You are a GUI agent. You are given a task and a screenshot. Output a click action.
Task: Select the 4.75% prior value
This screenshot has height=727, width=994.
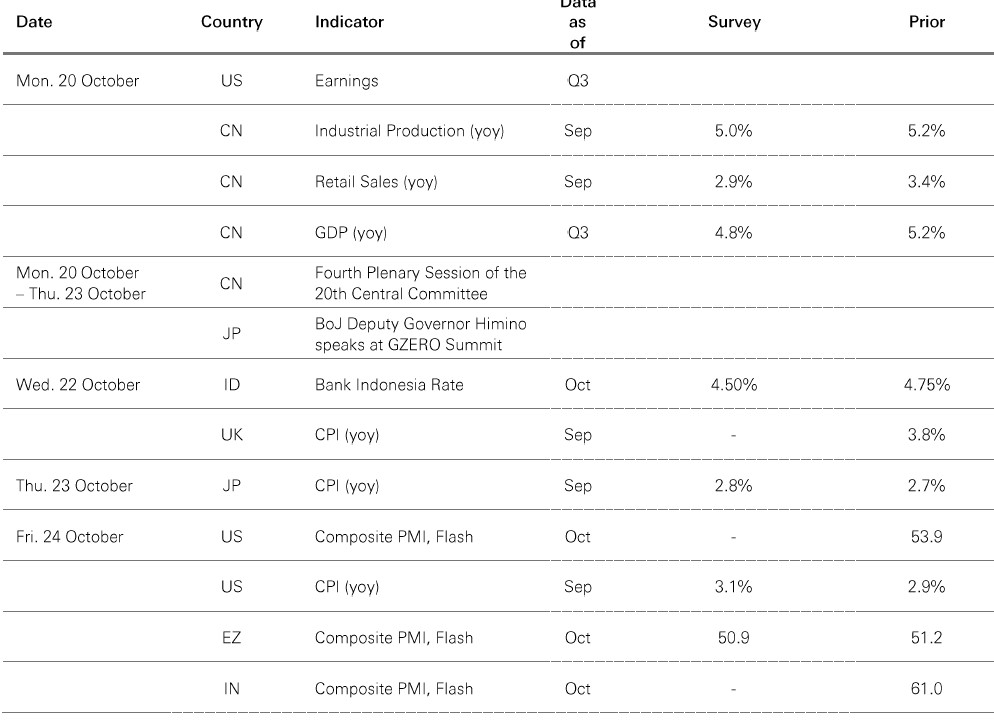pos(926,385)
